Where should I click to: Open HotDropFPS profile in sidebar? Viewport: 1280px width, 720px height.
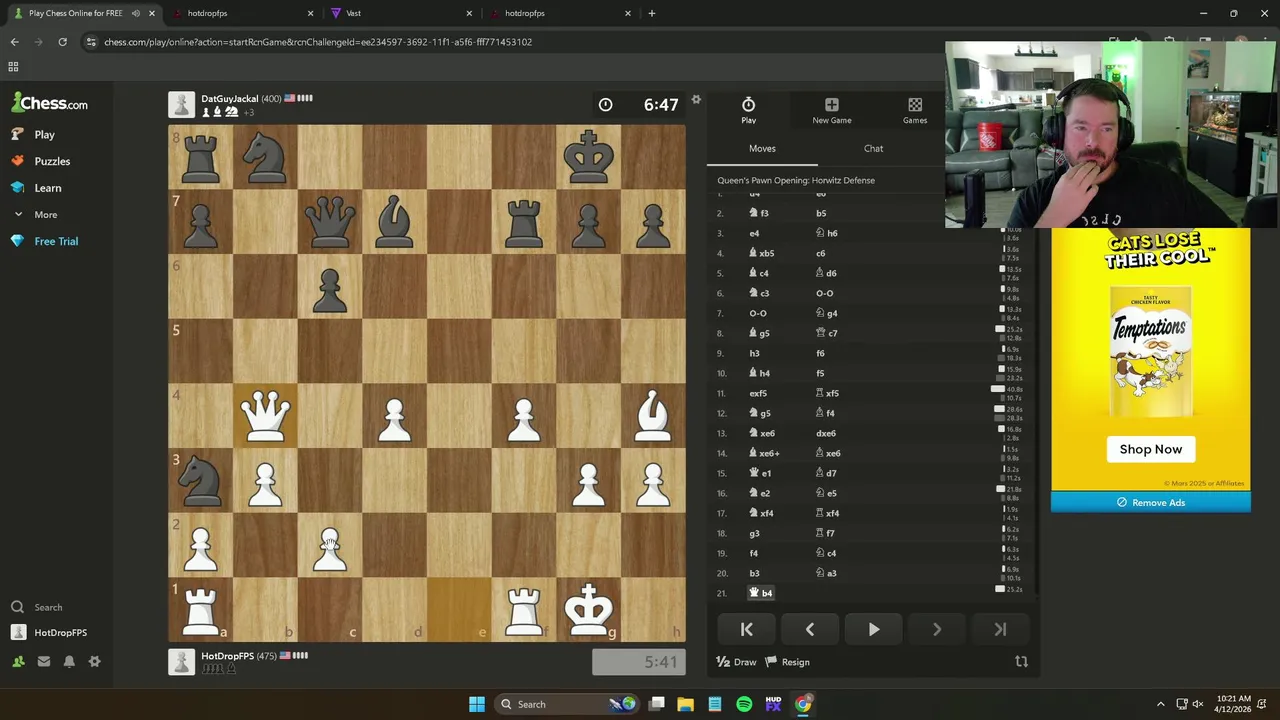49,633
